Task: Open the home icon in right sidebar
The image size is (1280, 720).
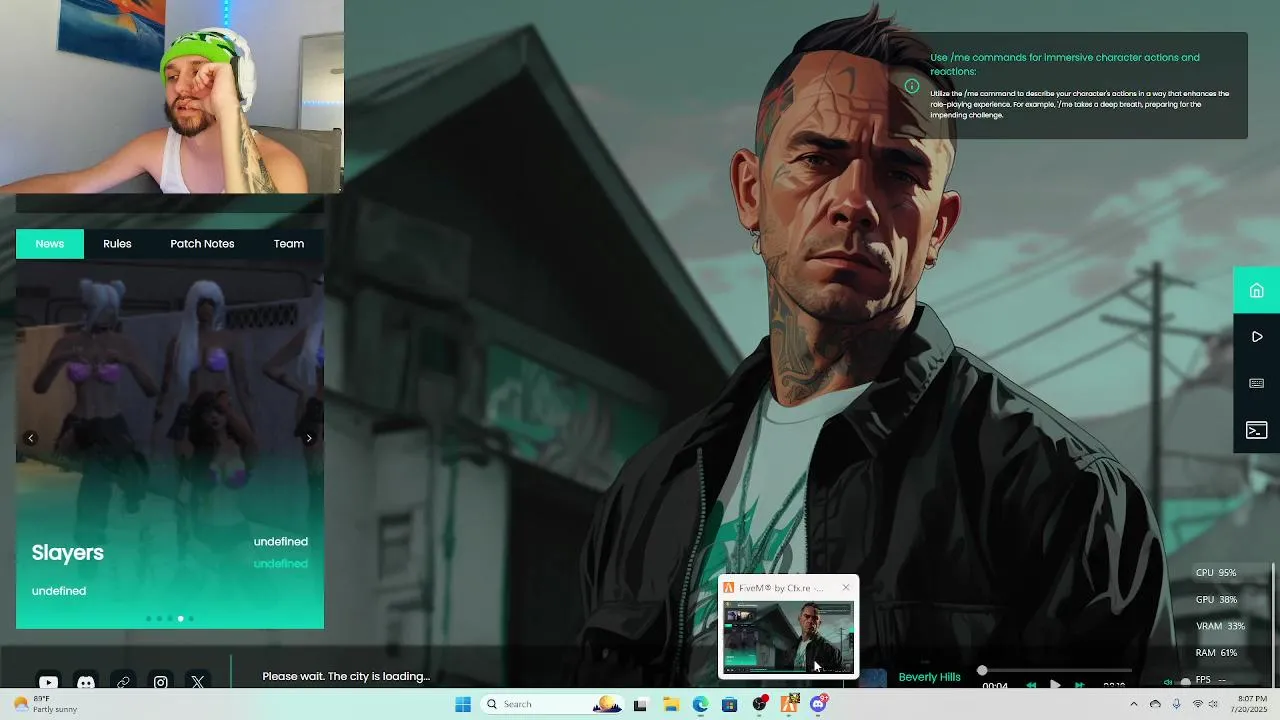Action: point(1257,291)
